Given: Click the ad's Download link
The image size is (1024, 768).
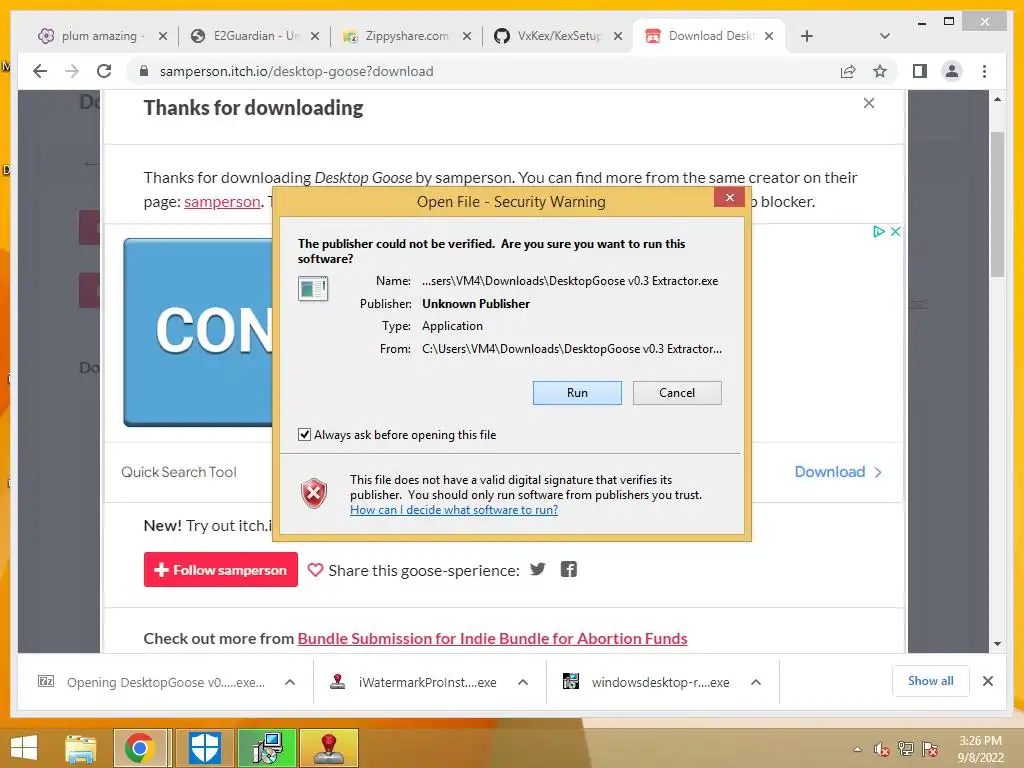Looking at the screenshot, I should pyautogui.click(x=838, y=472).
